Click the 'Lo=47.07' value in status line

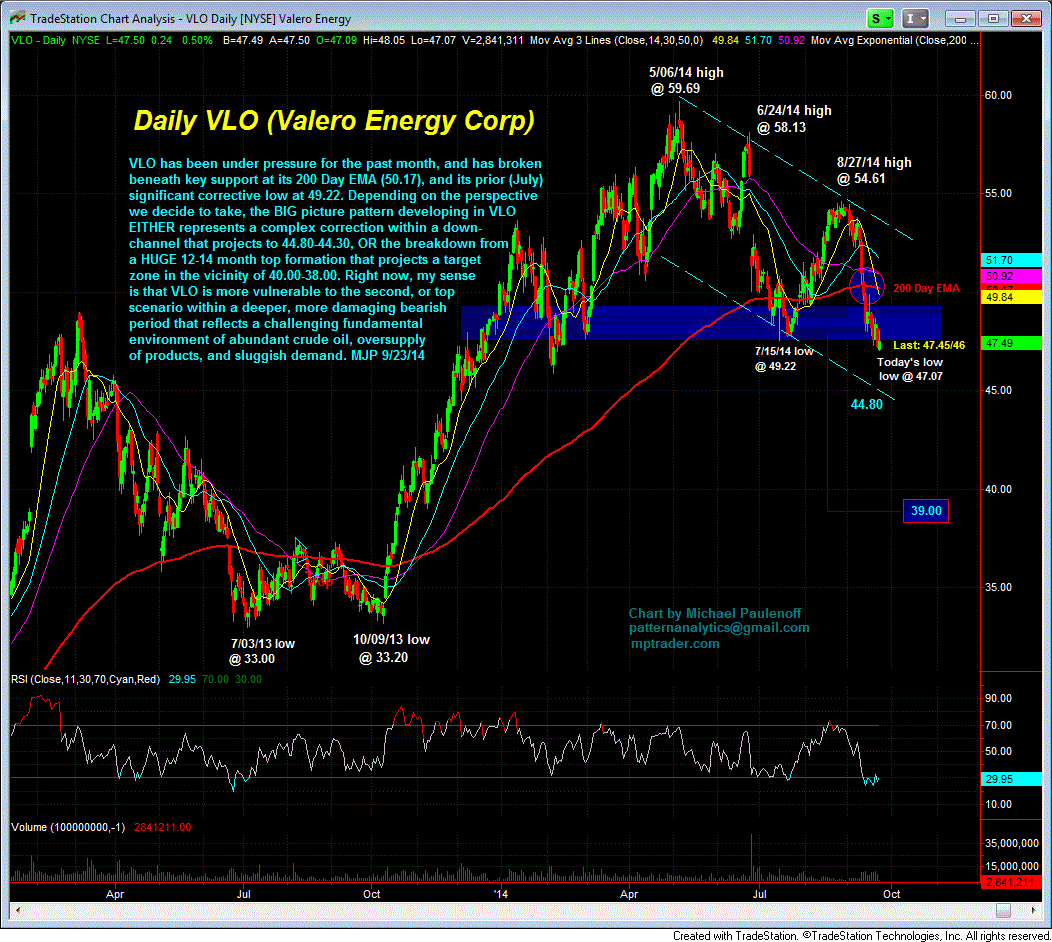(433, 40)
